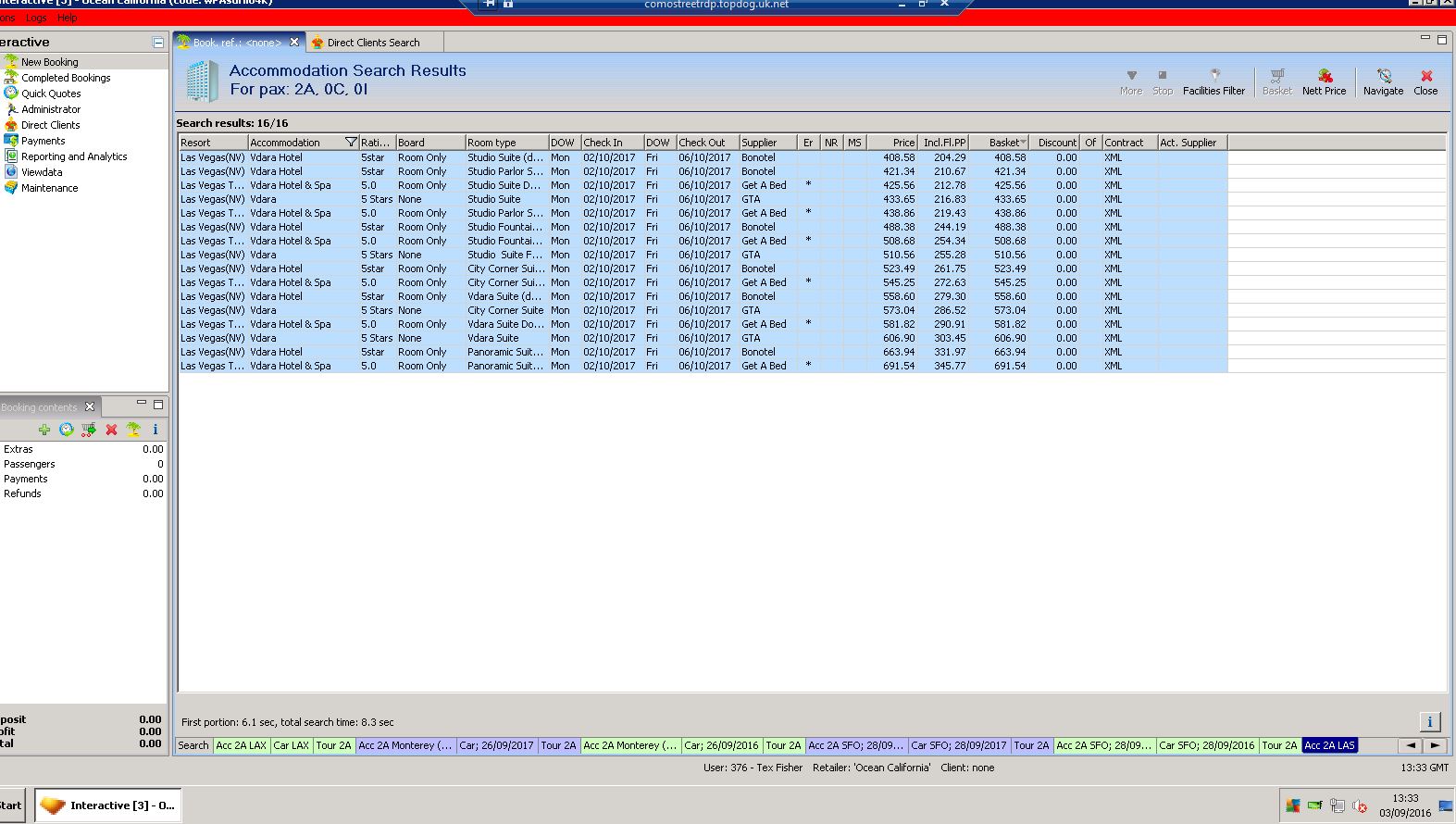Image resolution: width=1456 pixels, height=824 pixels.
Task: Select the Book. ref. none tab
Action: tap(237, 43)
